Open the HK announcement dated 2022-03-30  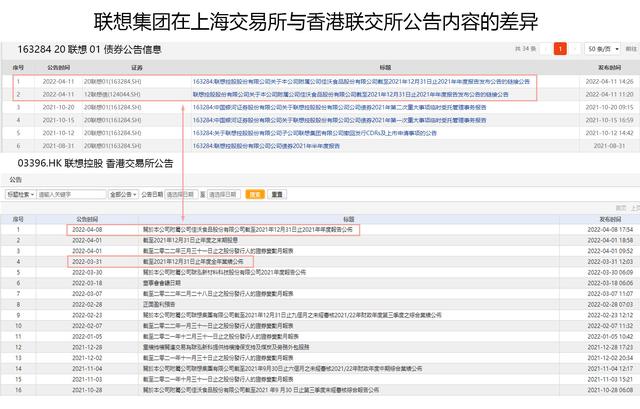click(x=224, y=272)
